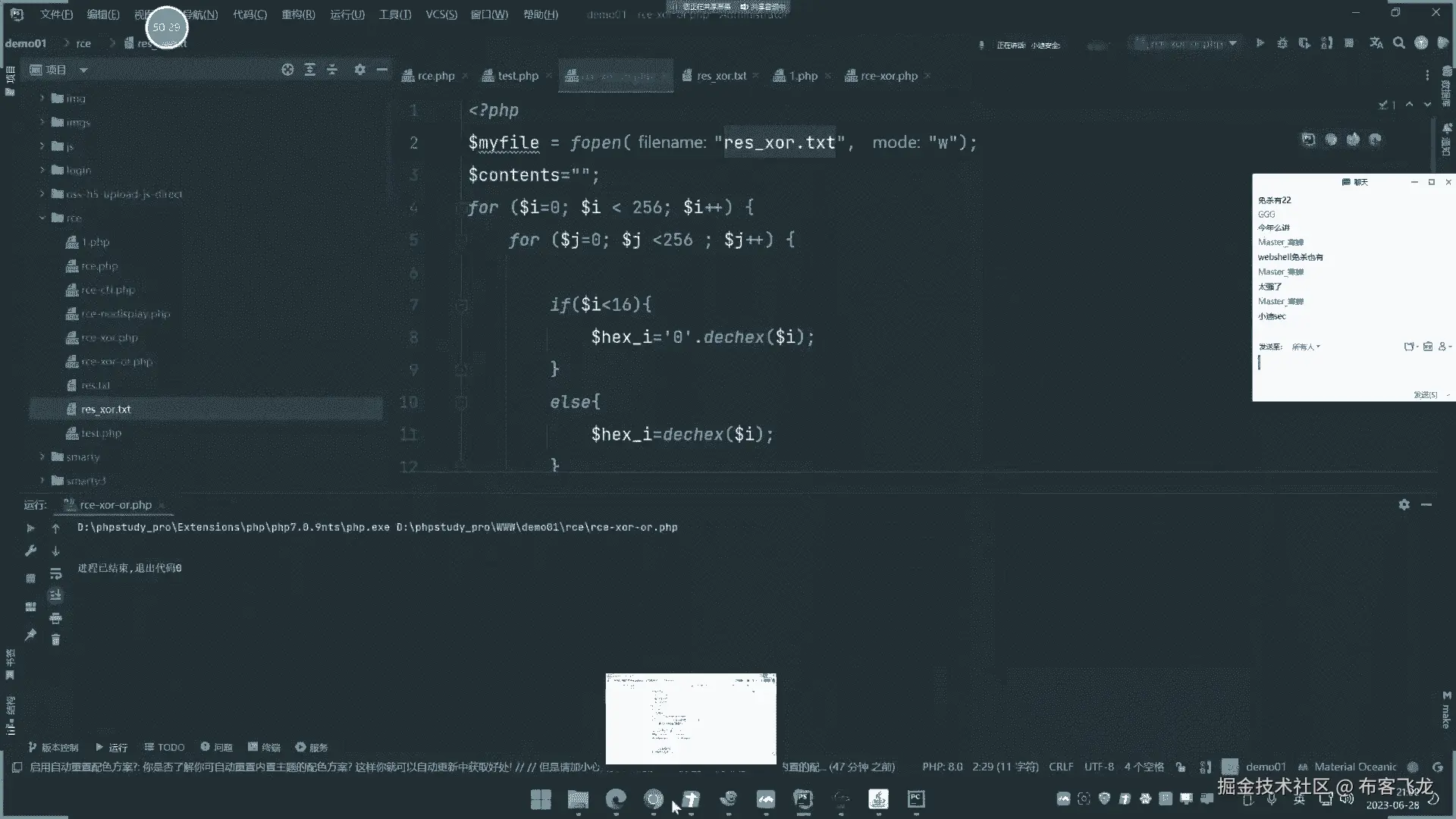This screenshot has height=819, width=1456.
Task: Click the 终端 terminal button
Action: 264,747
